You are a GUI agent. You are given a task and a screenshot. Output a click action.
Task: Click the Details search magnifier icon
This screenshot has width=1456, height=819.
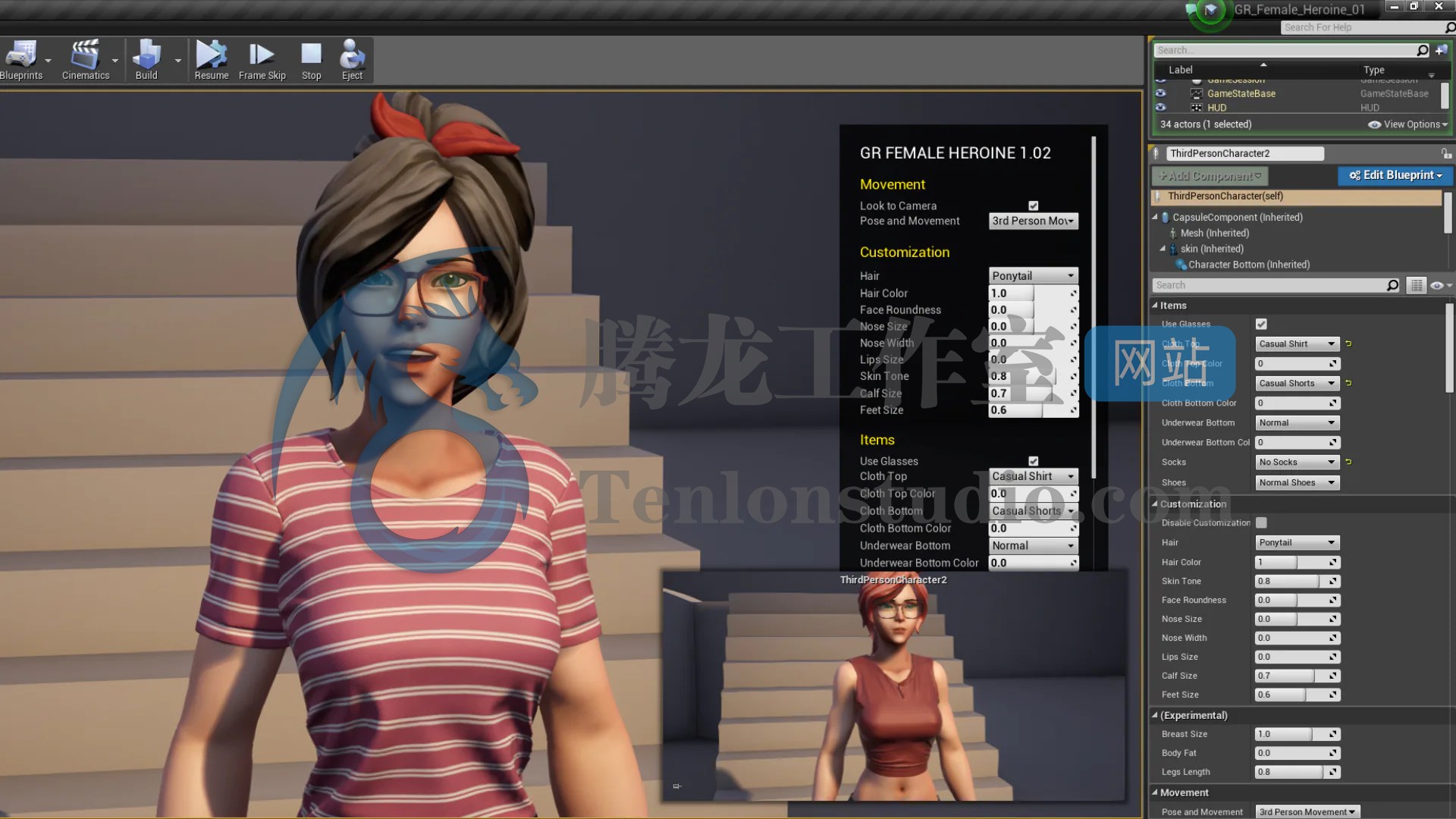click(x=1392, y=285)
